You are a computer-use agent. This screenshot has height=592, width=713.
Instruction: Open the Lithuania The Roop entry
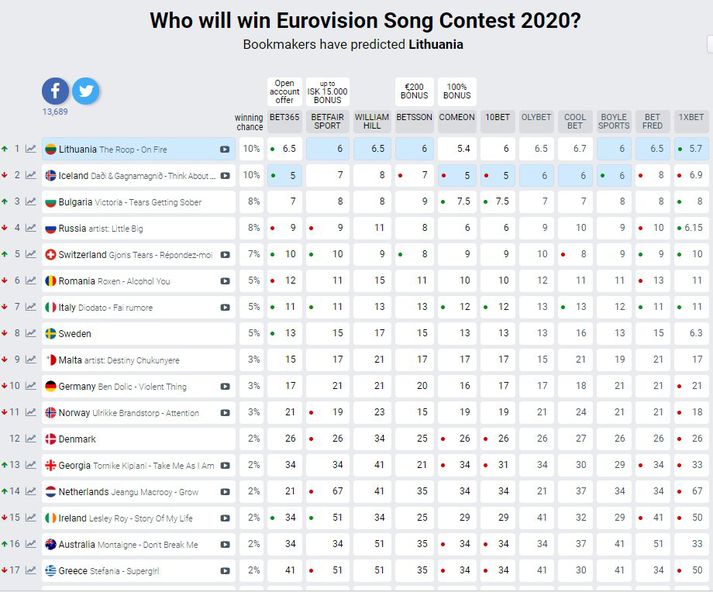(x=130, y=150)
